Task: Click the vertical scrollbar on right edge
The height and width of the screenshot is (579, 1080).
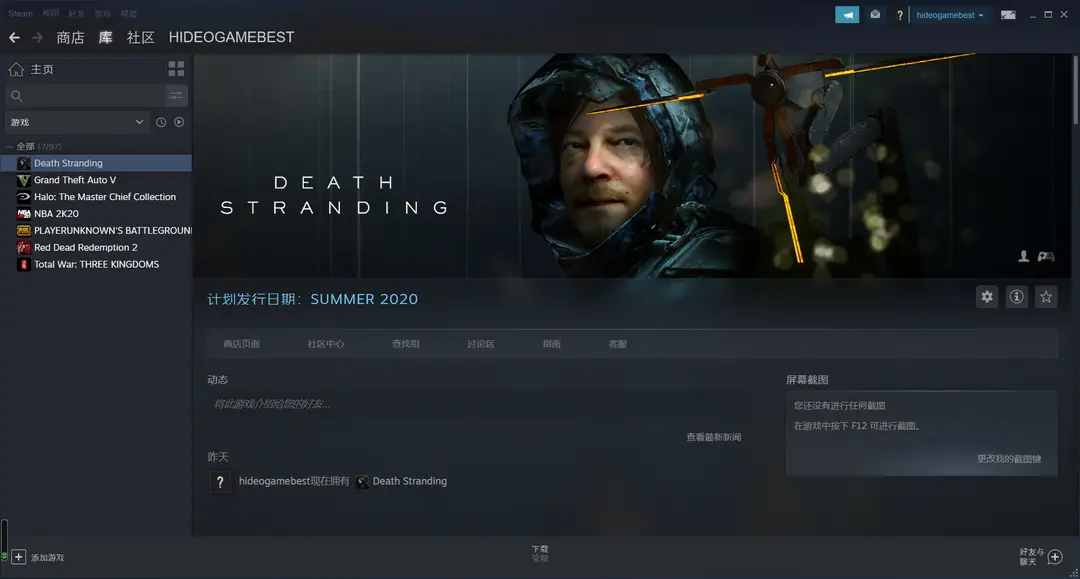Action: [x=1075, y=90]
